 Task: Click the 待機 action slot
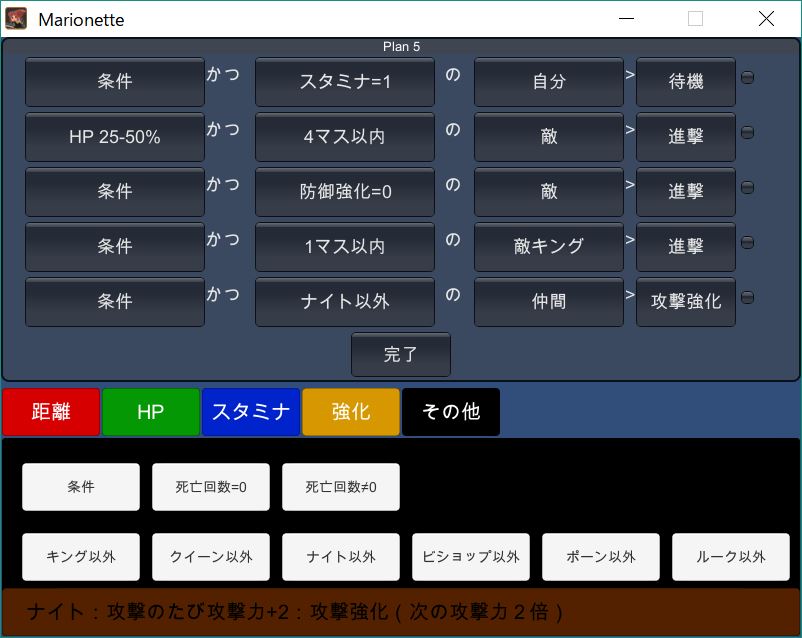[x=686, y=82]
